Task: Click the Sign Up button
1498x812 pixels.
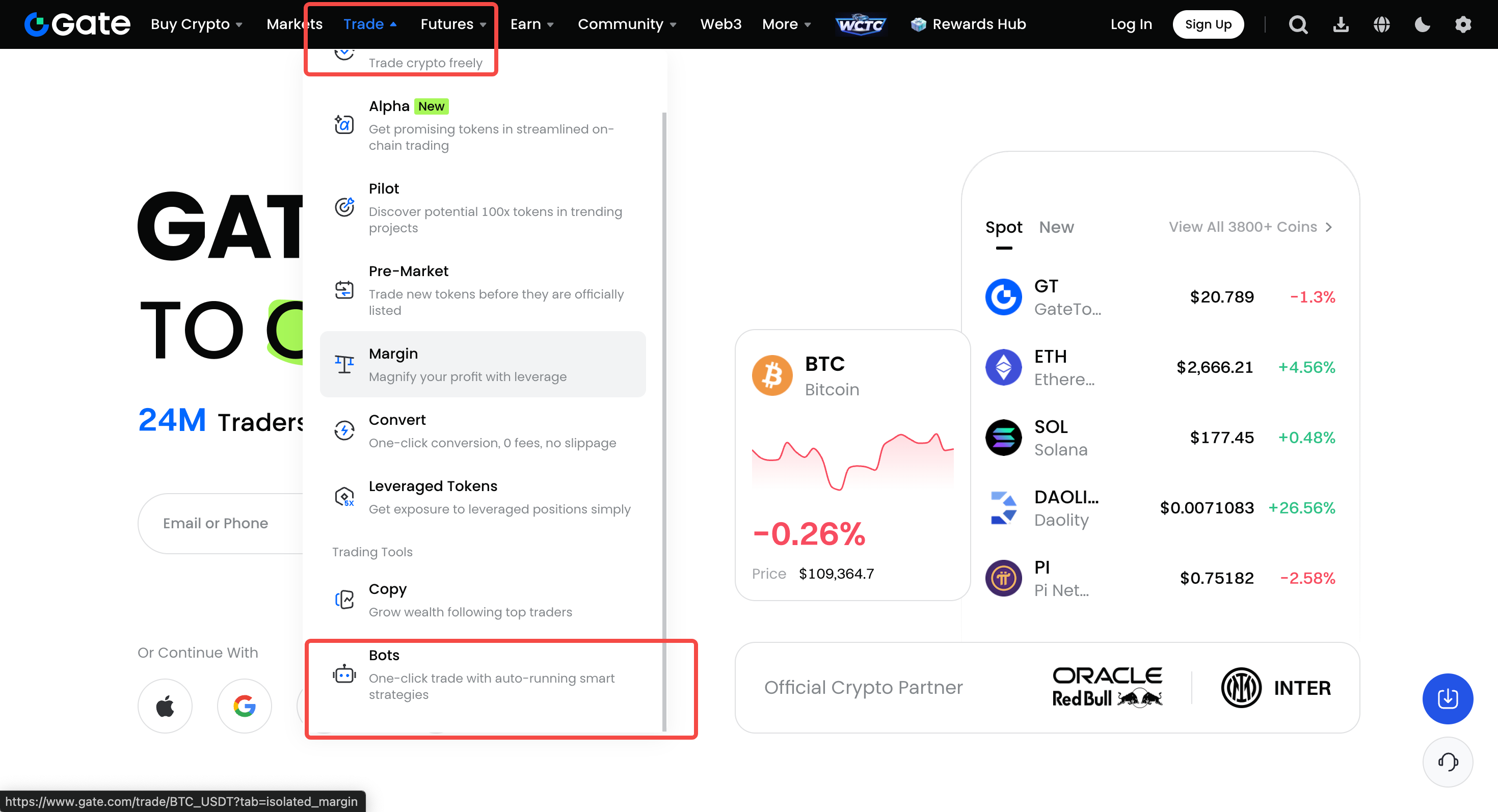Action: 1208,24
